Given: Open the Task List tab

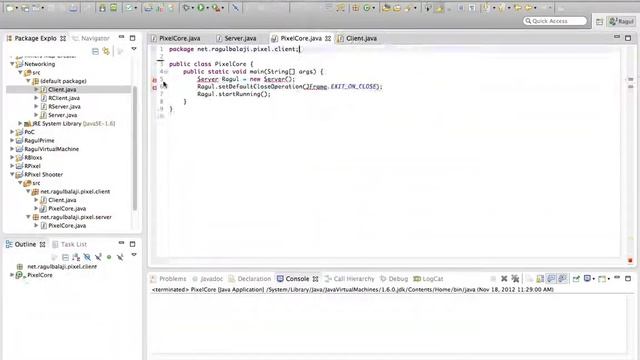Looking at the screenshot, I should tap(69, 244).
